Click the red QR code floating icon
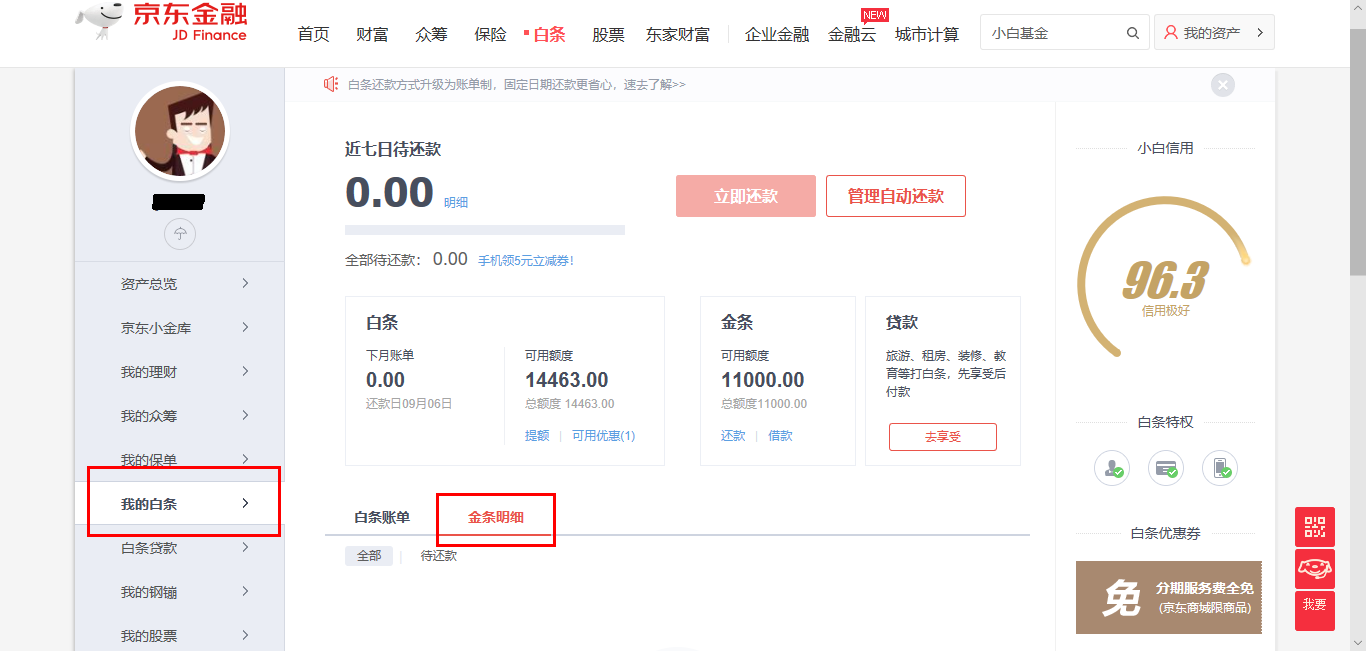Screen dimensions: 1366x651 coord(1315,527)
